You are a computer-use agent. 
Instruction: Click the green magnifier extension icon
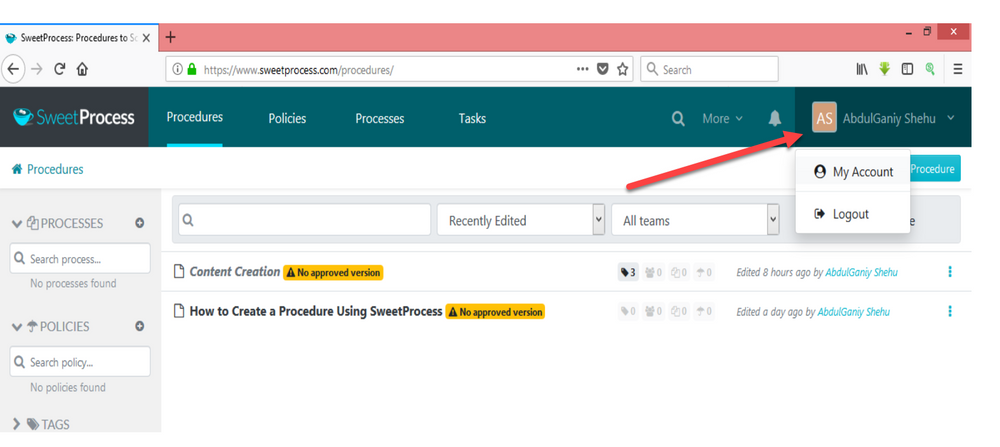tap(930, 69)
